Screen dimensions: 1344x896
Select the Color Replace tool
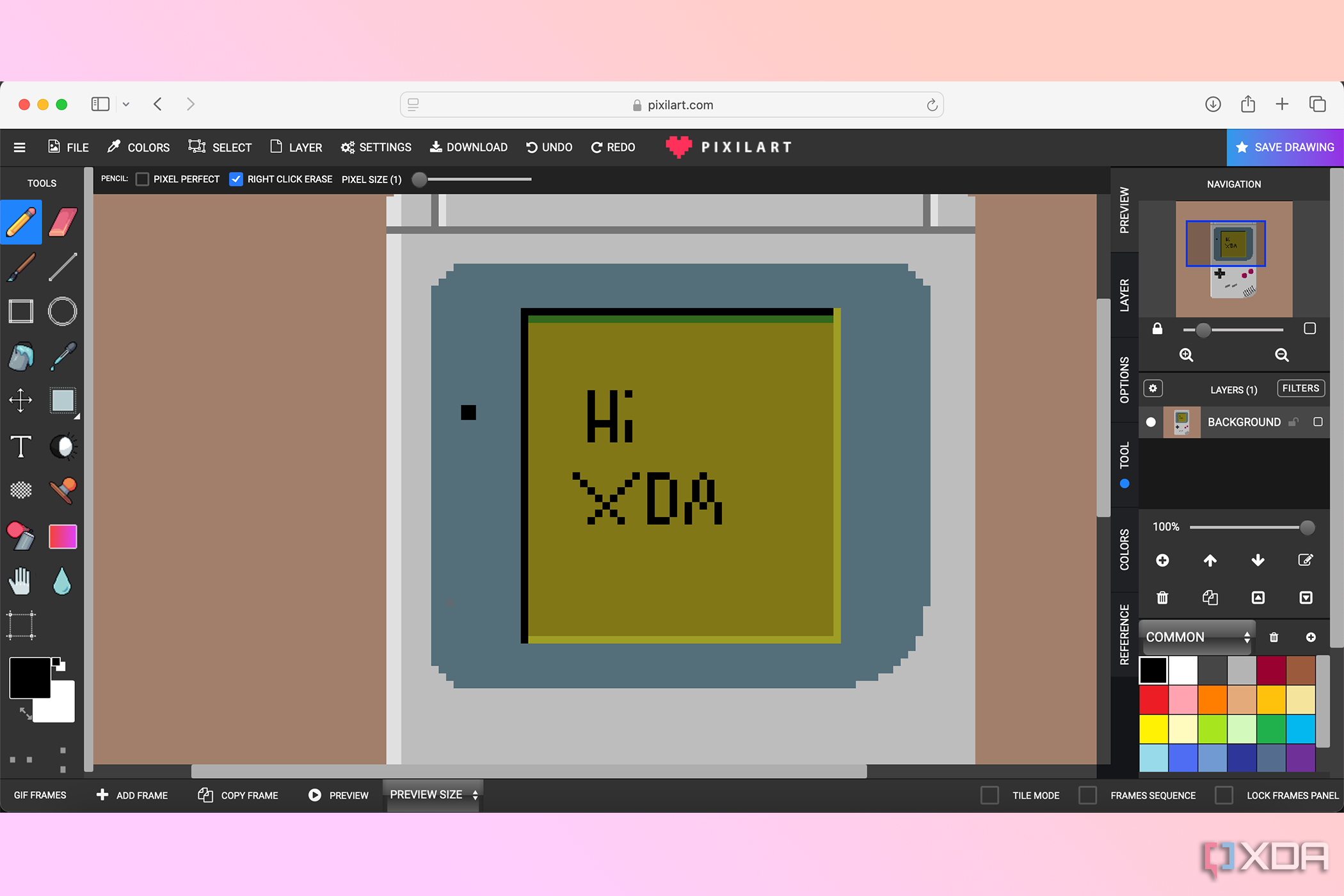click(x=21, y=536)
